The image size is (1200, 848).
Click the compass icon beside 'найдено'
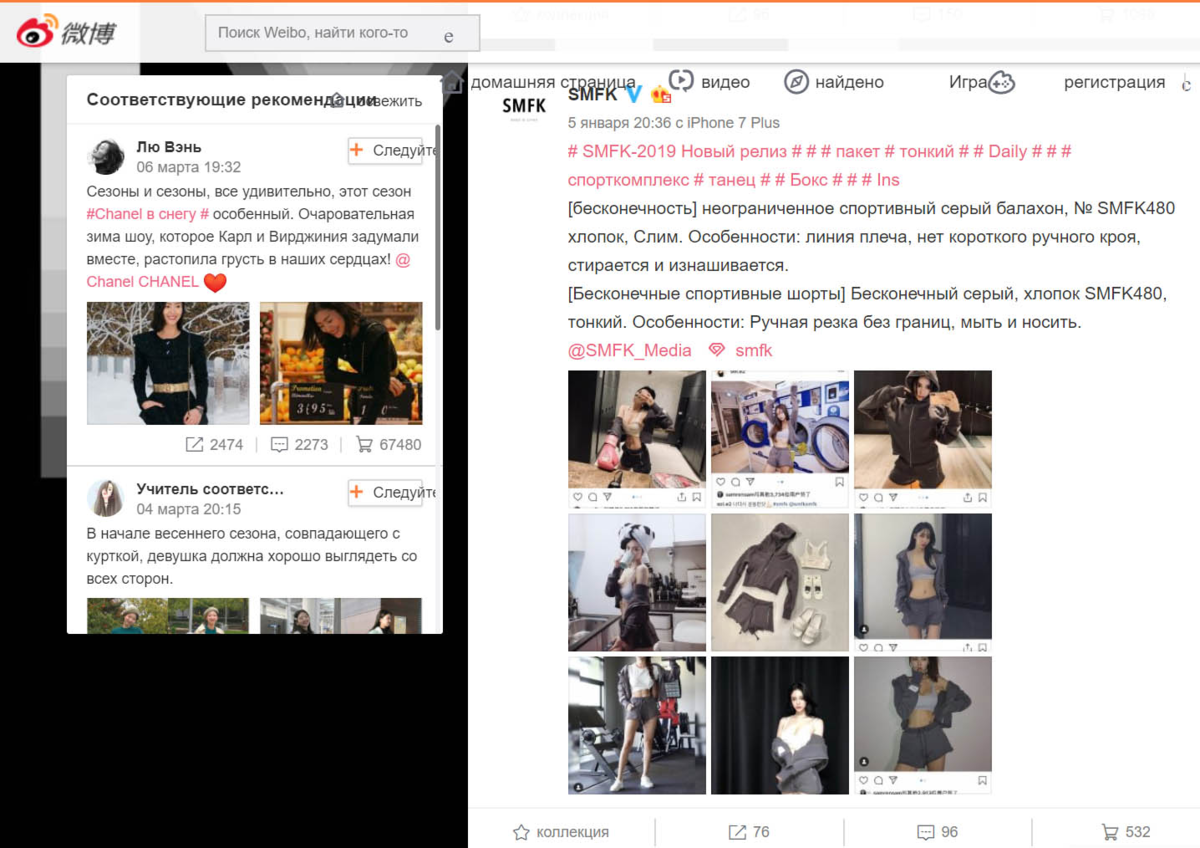click(x=796, y=82)
